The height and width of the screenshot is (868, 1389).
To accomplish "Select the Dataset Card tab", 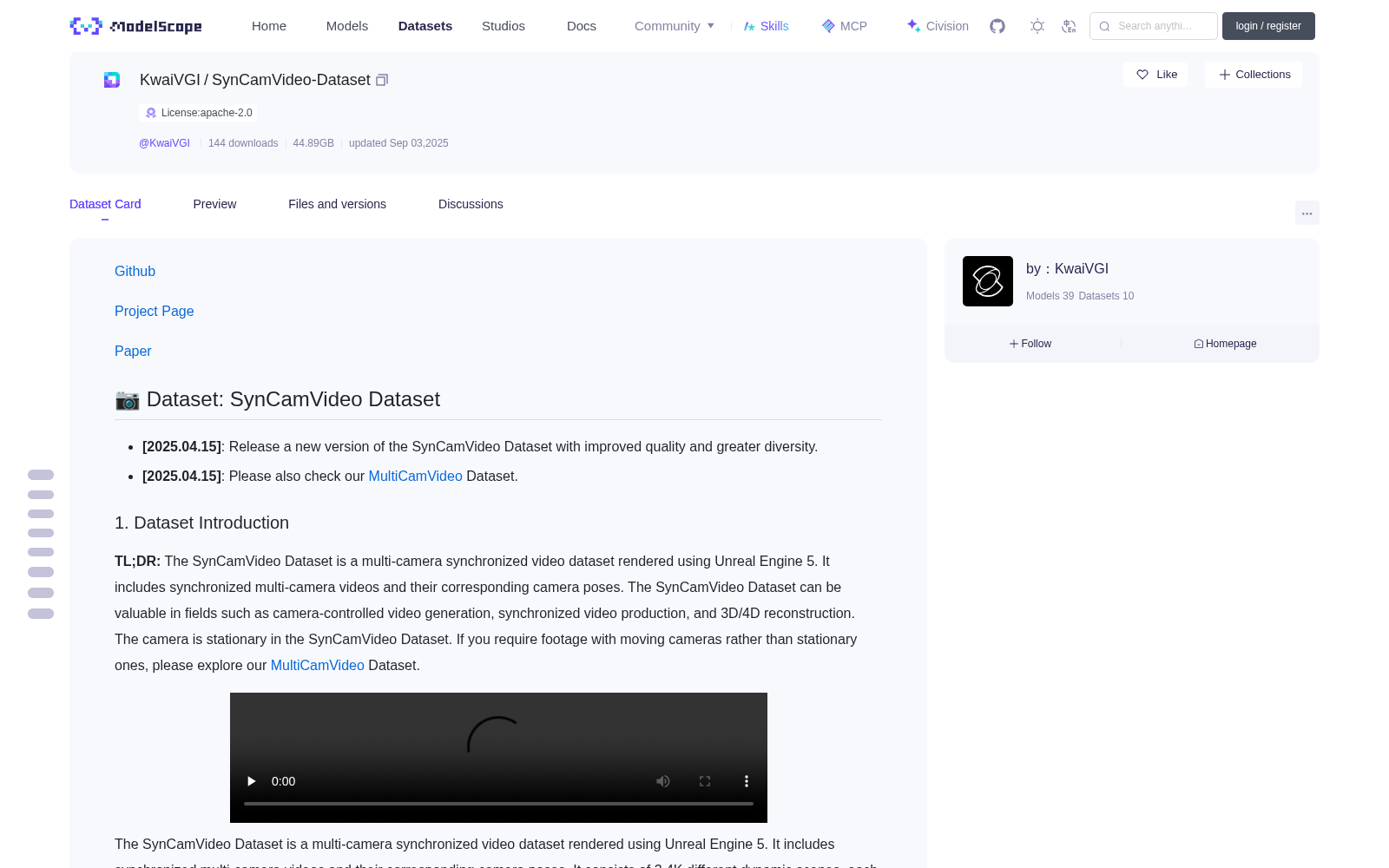I will coord(105,204).
